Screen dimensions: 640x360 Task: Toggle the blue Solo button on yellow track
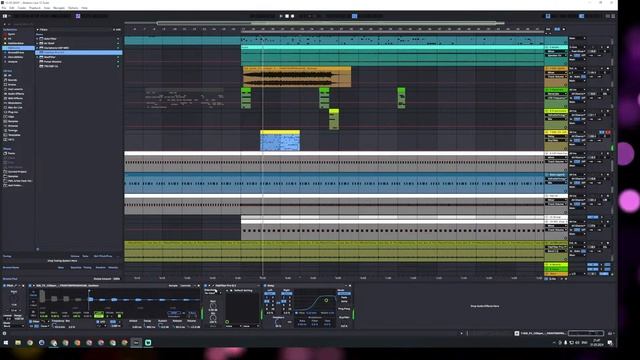pos(602,133)
